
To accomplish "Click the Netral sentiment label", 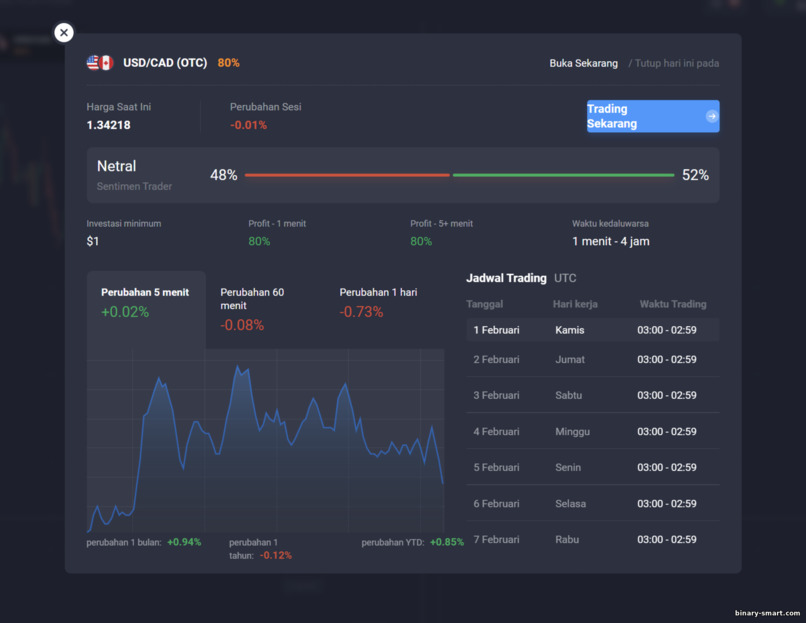I will tap(117, 166).
